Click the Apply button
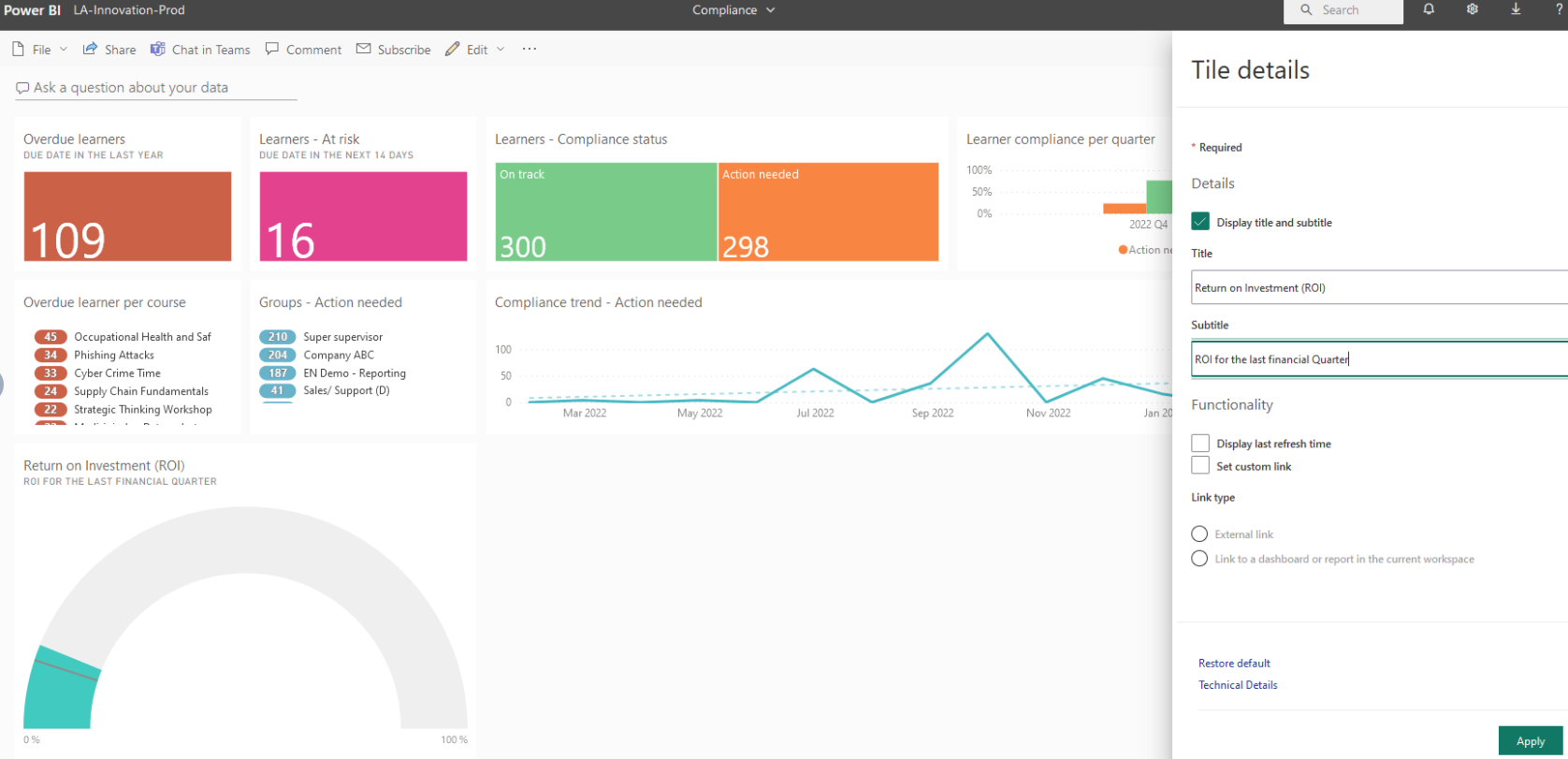1568x759 pixels. (1530, 741)
